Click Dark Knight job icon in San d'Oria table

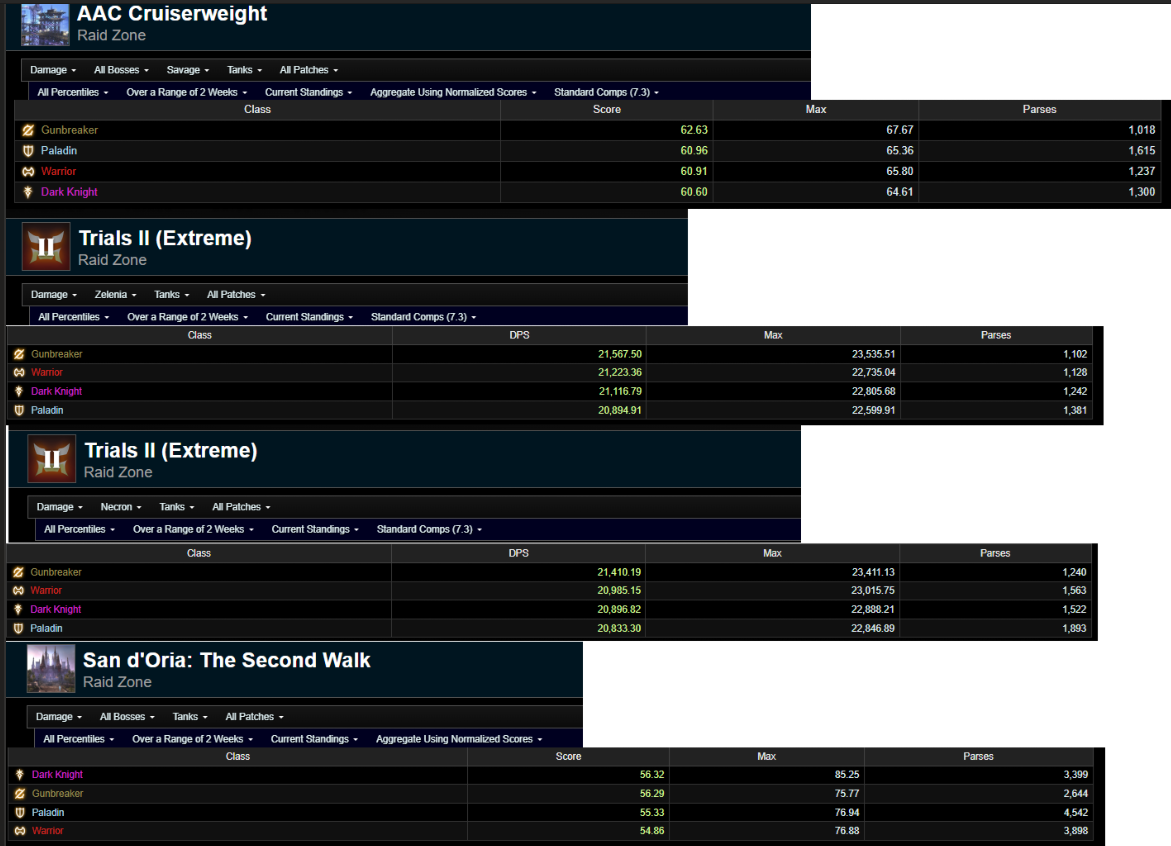click(20, 774)
